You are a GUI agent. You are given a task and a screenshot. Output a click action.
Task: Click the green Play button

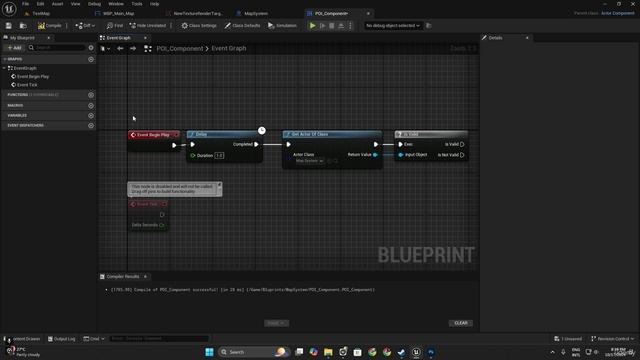coord(312,26)
